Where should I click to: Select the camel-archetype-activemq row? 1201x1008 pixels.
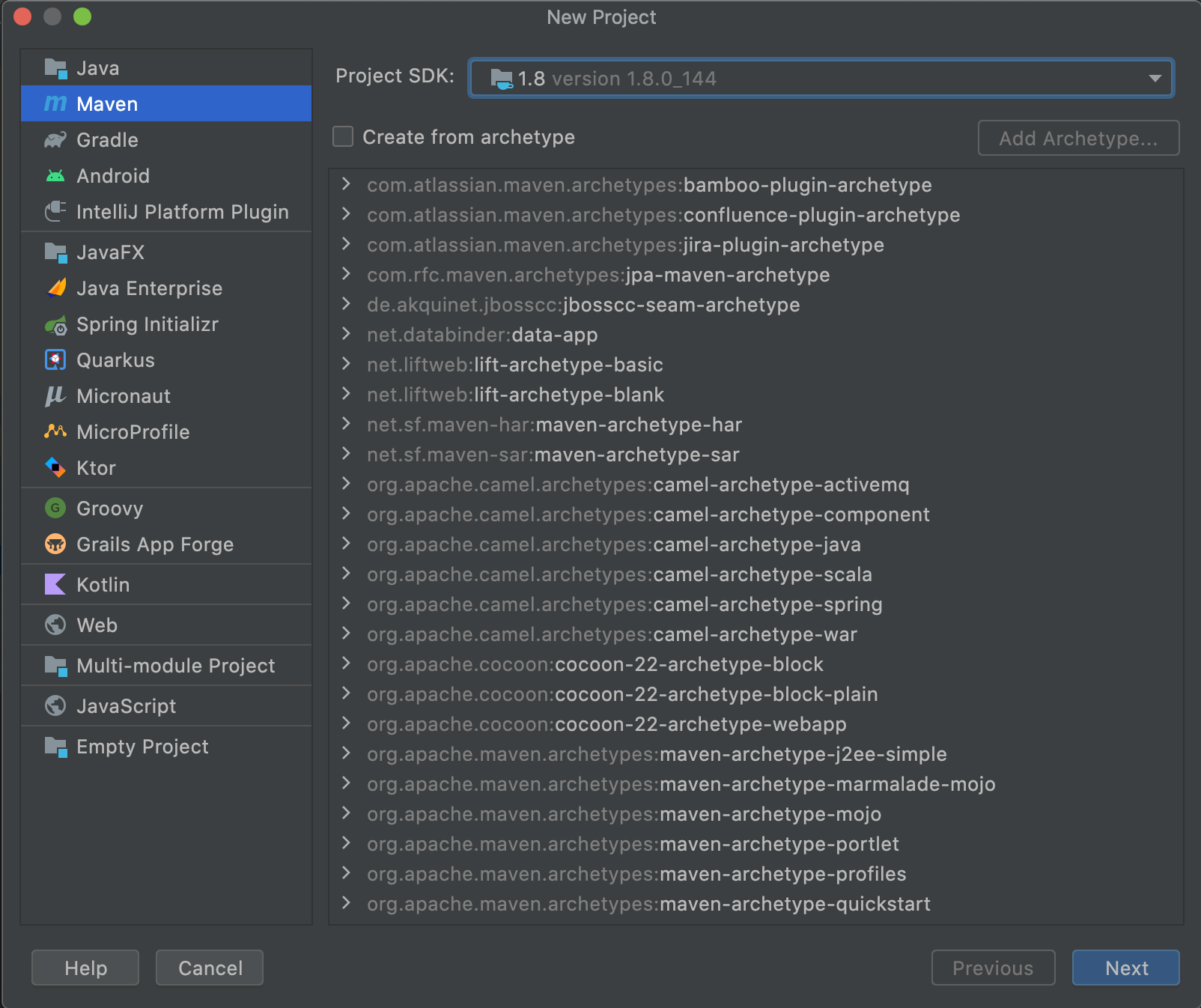[x=756, y=485]
